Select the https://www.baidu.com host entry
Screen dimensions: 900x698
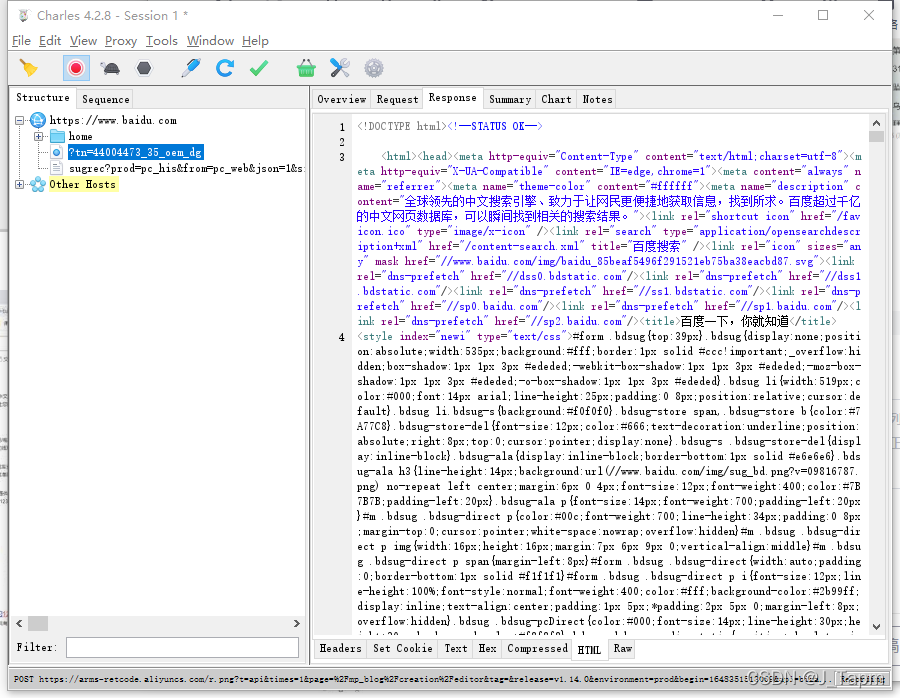pyautogui.click(x=113, y=121)
